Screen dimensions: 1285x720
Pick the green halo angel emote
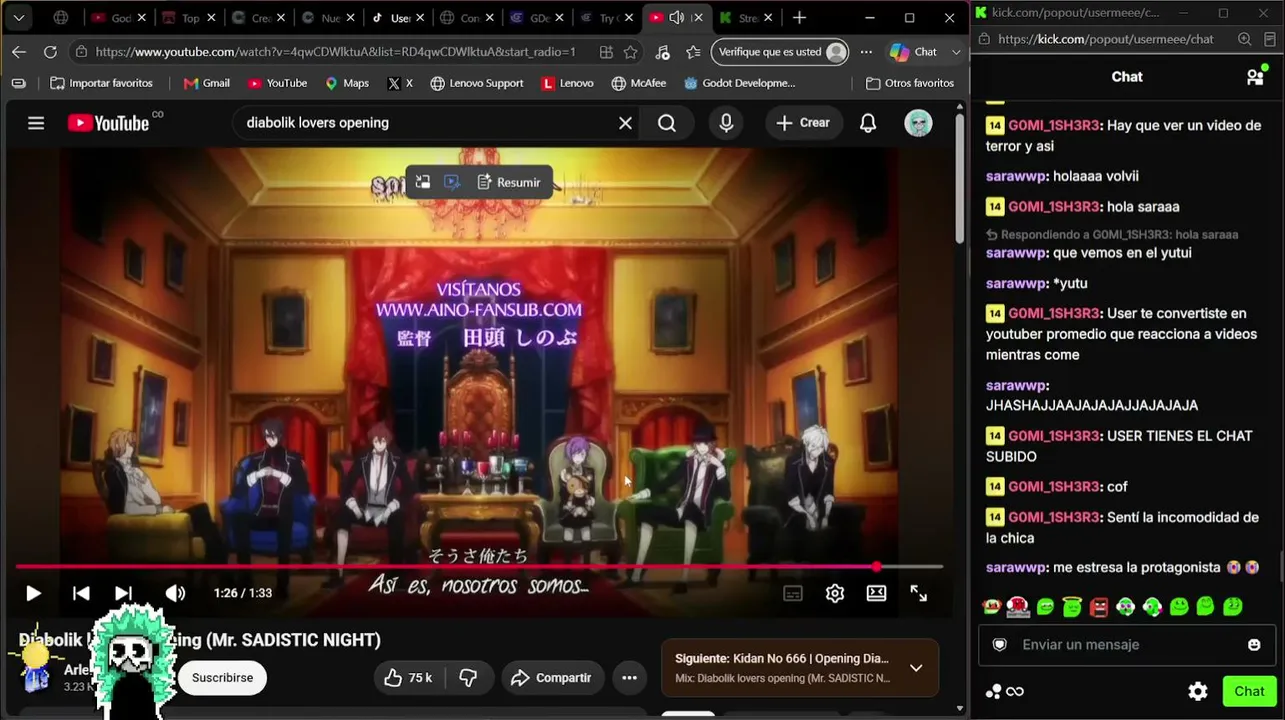pos(1072,606)
